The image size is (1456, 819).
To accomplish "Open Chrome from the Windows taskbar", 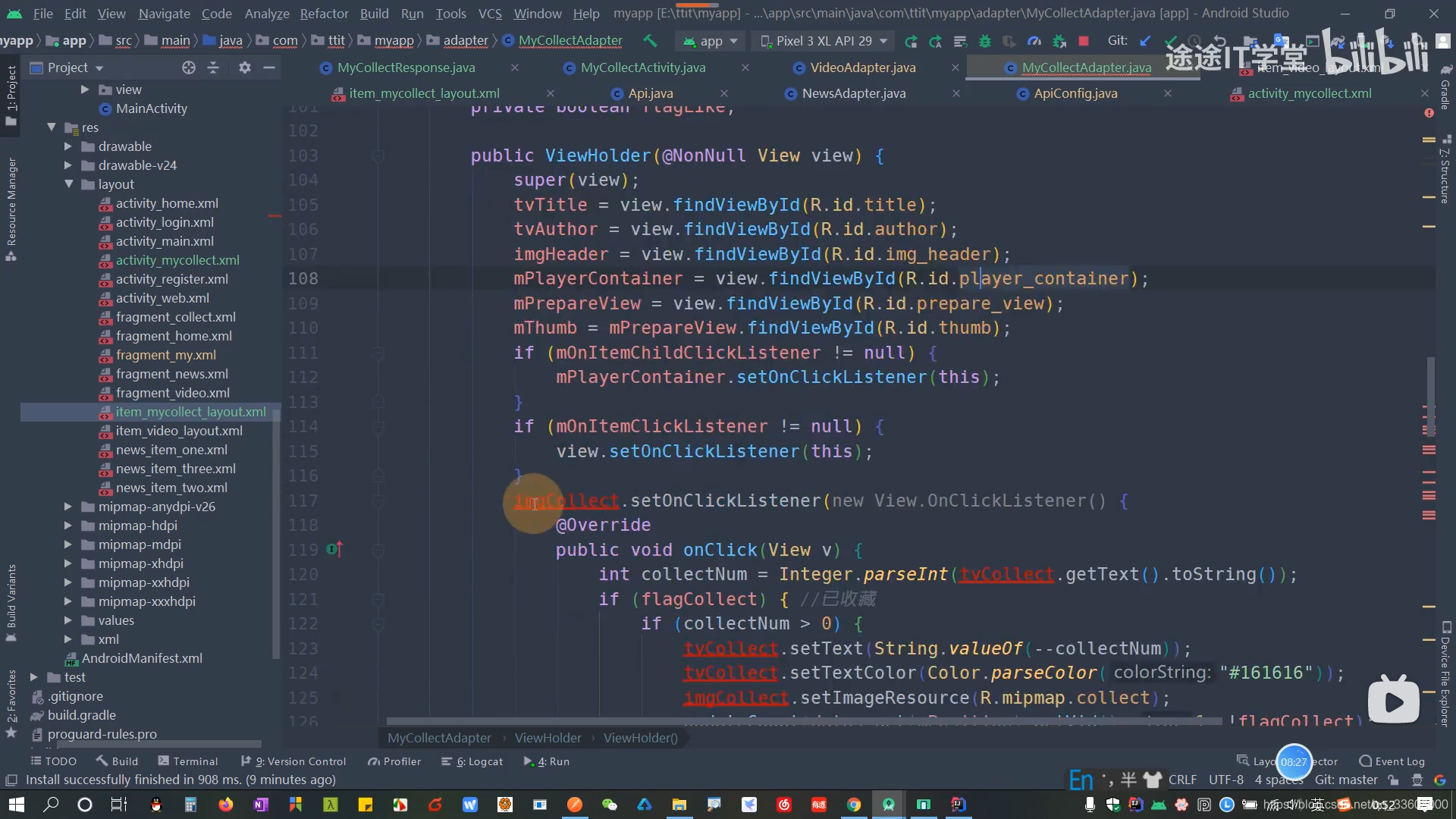I will [854, 805].
